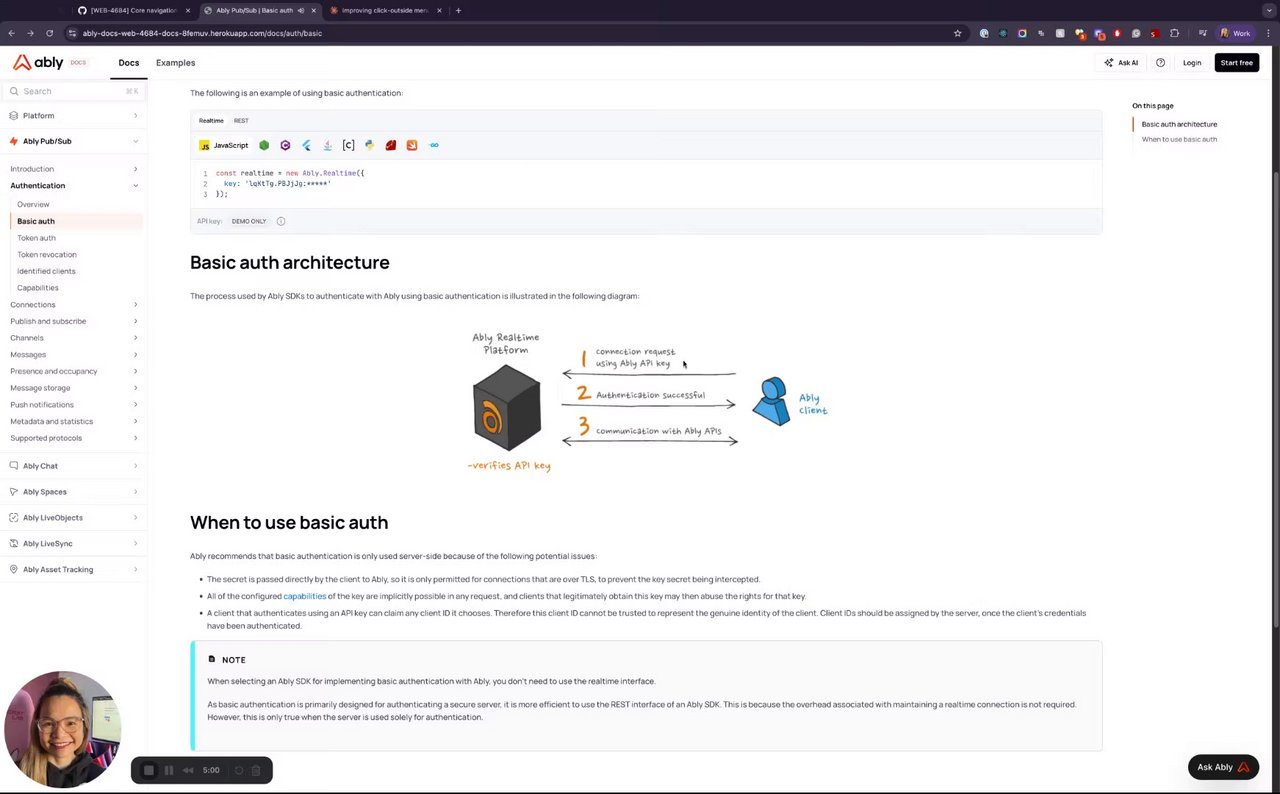Expand the Ably LiveObjects section
The width and height of the screenshot is (1280, 794).
pos(72,518)
